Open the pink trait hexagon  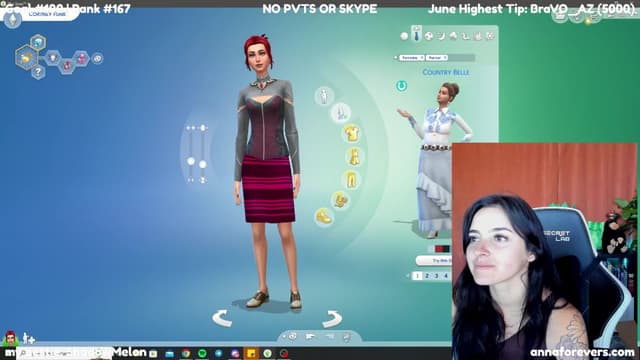click(81, 58)
